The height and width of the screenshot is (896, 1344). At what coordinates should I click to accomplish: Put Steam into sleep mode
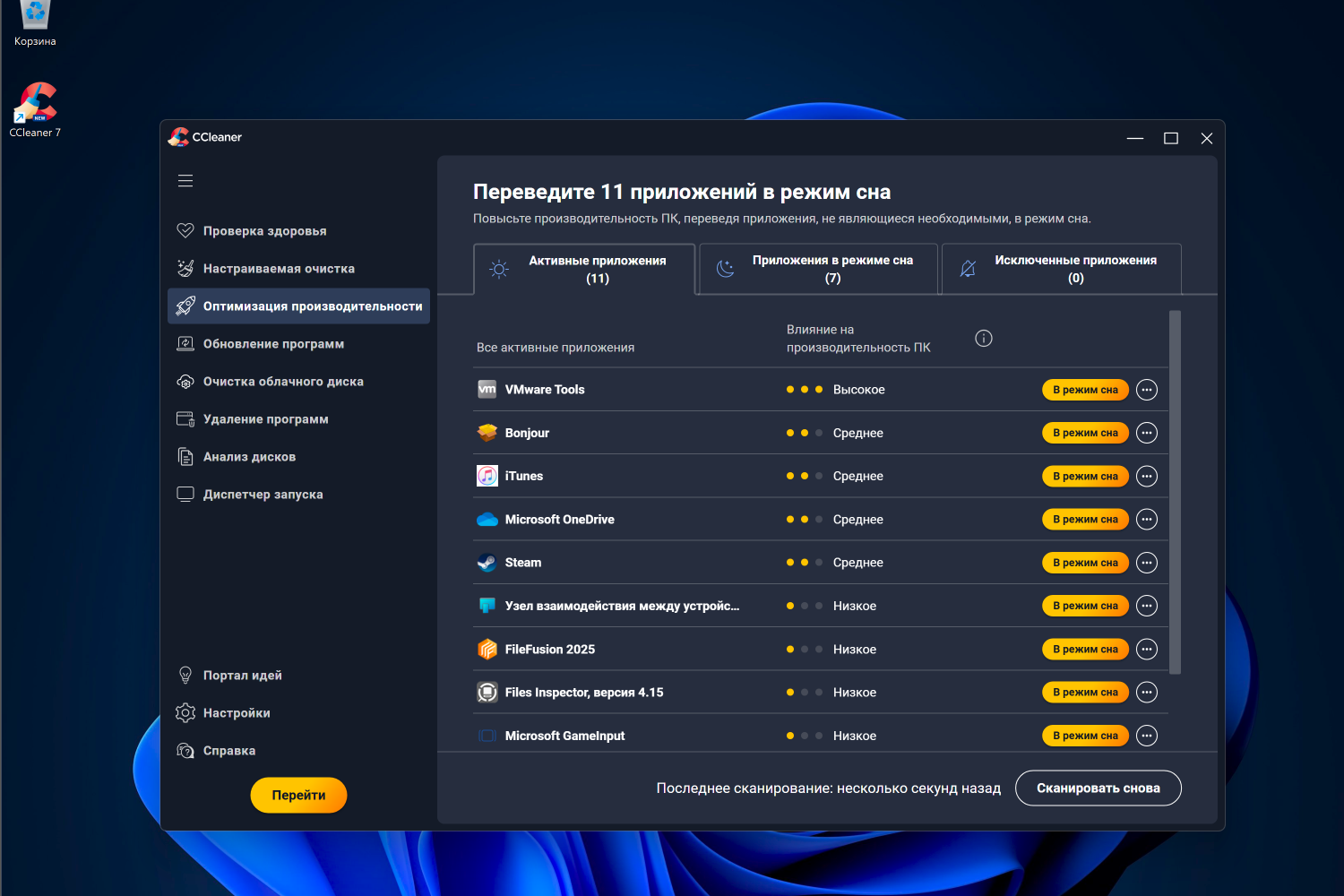[1085, 563]
